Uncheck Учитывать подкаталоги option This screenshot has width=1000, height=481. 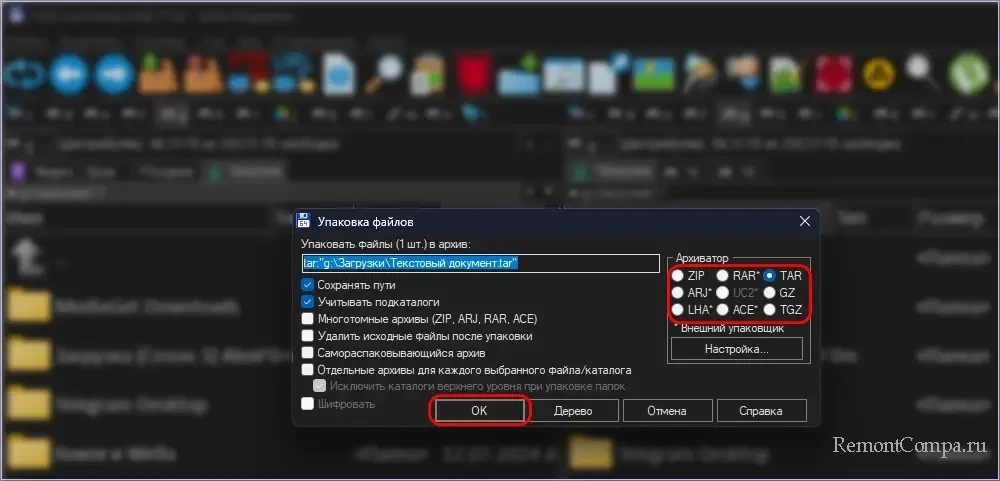308,302
